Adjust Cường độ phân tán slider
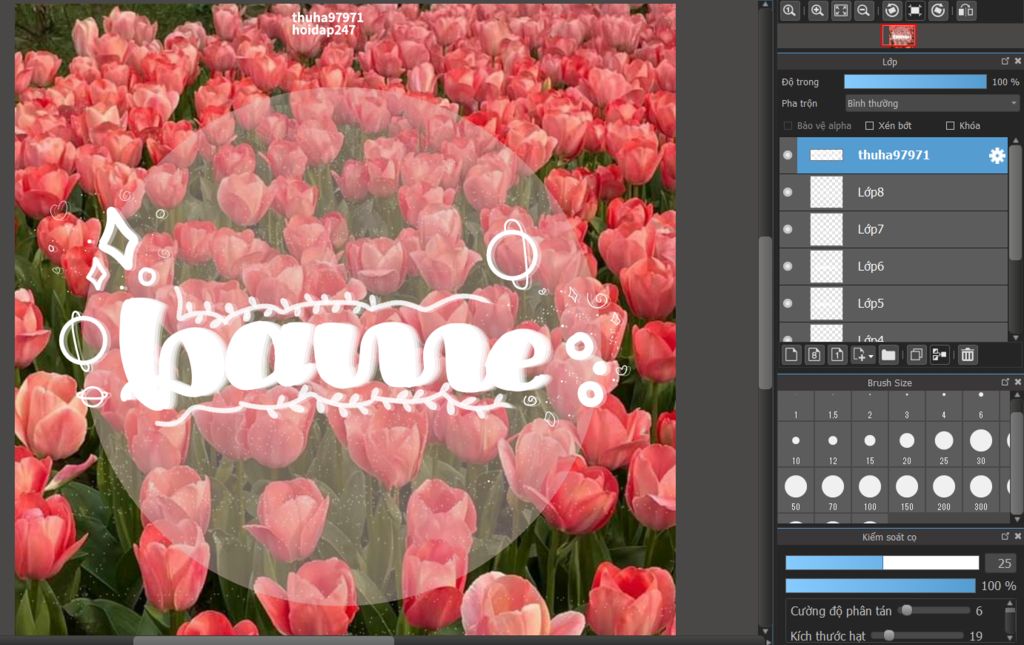This screenshot has height=645, width=1024. [x=934, y=610]
